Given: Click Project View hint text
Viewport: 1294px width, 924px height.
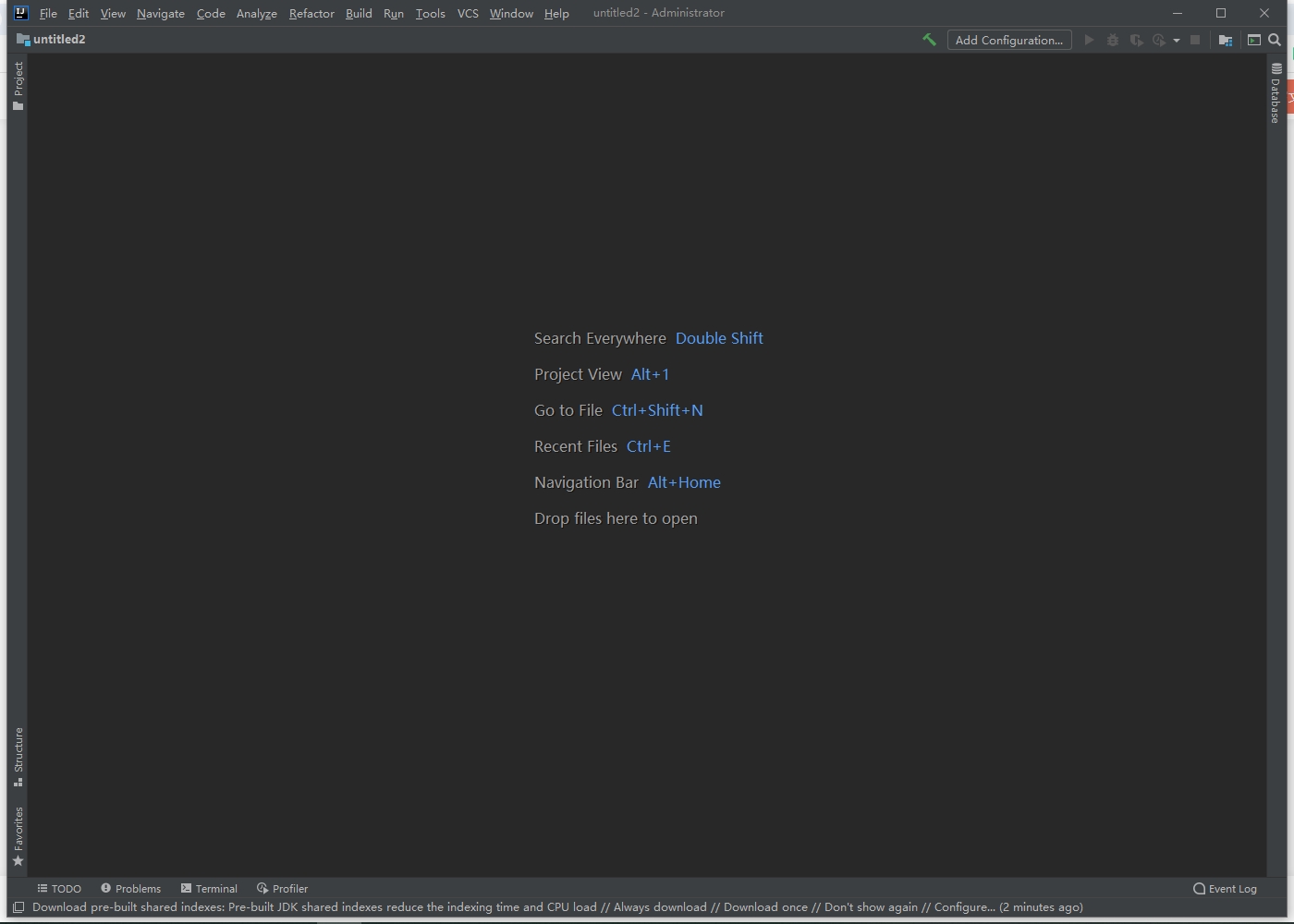Looking at the screenshot, I should (578, 374).
